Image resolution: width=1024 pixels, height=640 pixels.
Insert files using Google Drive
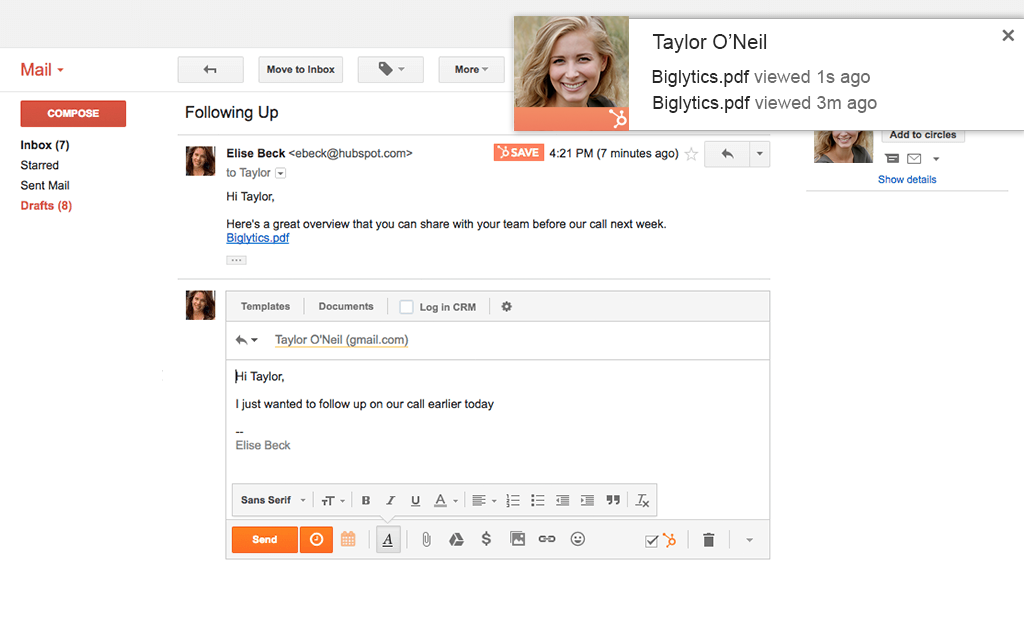coord(456,539)
